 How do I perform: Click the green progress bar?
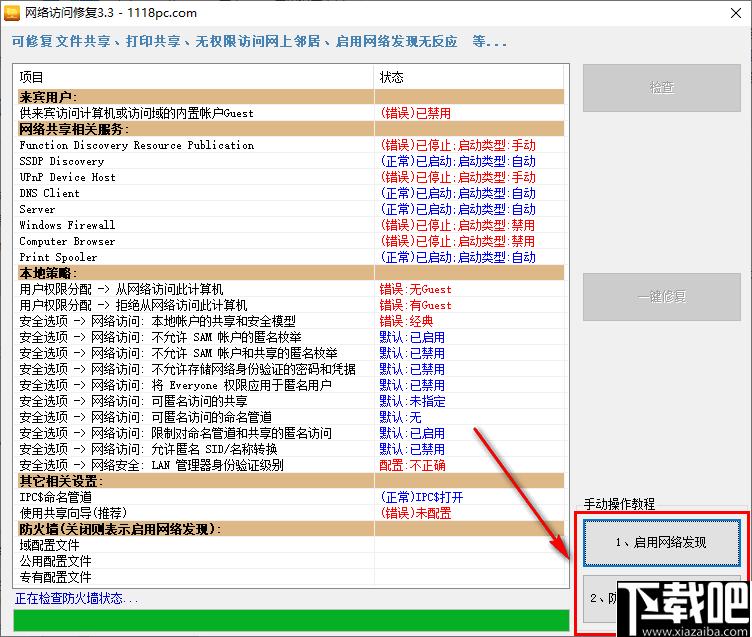(x=292, y=620)
